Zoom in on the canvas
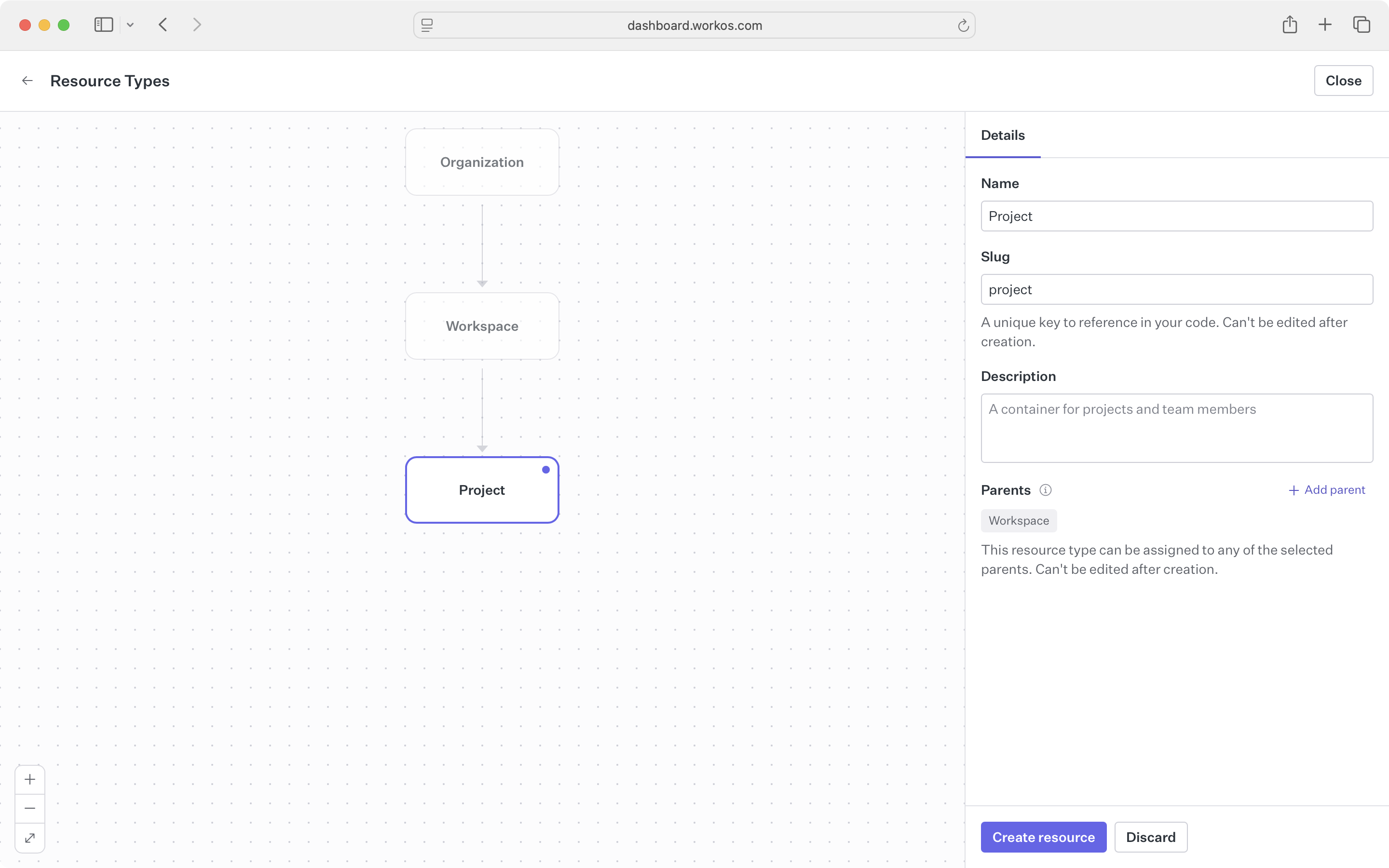The height and width of the screenshot is (868, 1389). 30,779
